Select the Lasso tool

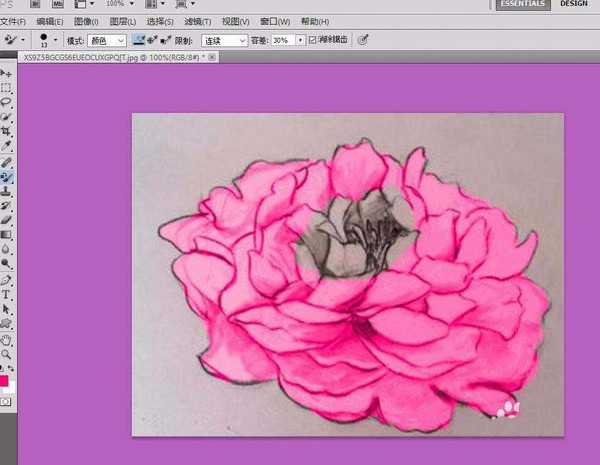click(x=6, y=102)
